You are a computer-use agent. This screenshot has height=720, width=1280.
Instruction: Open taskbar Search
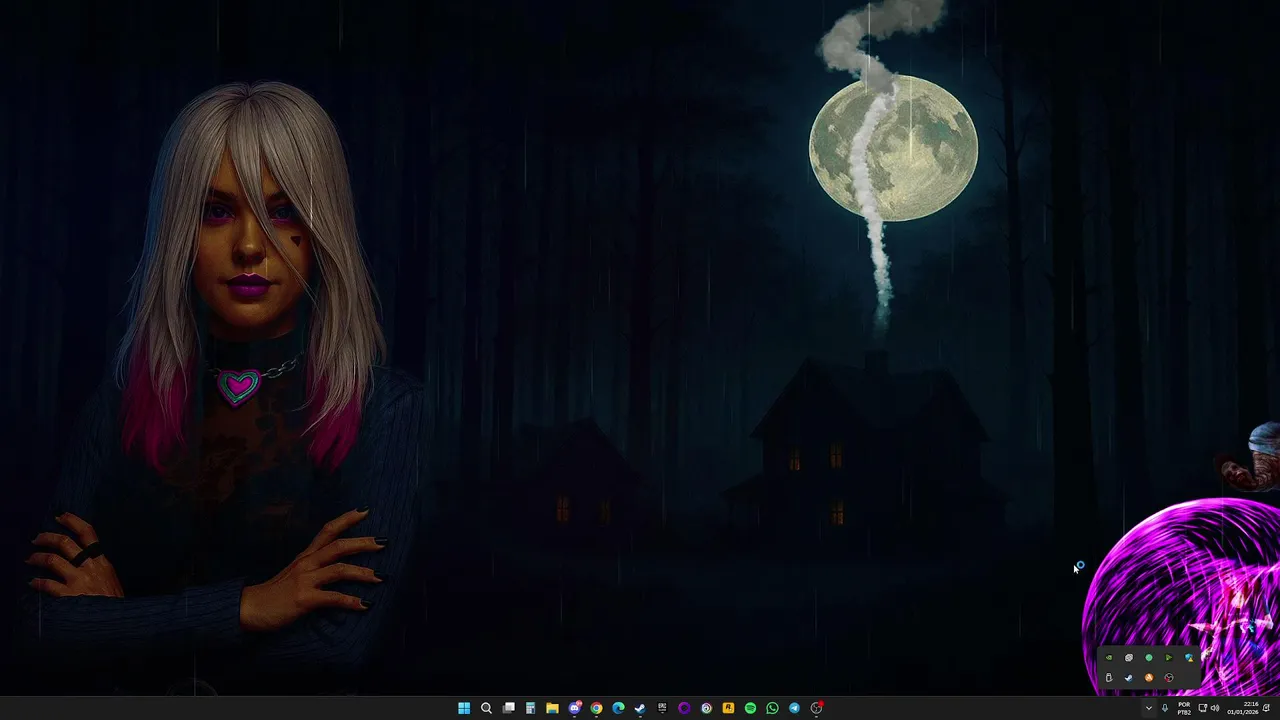(486, 708)
